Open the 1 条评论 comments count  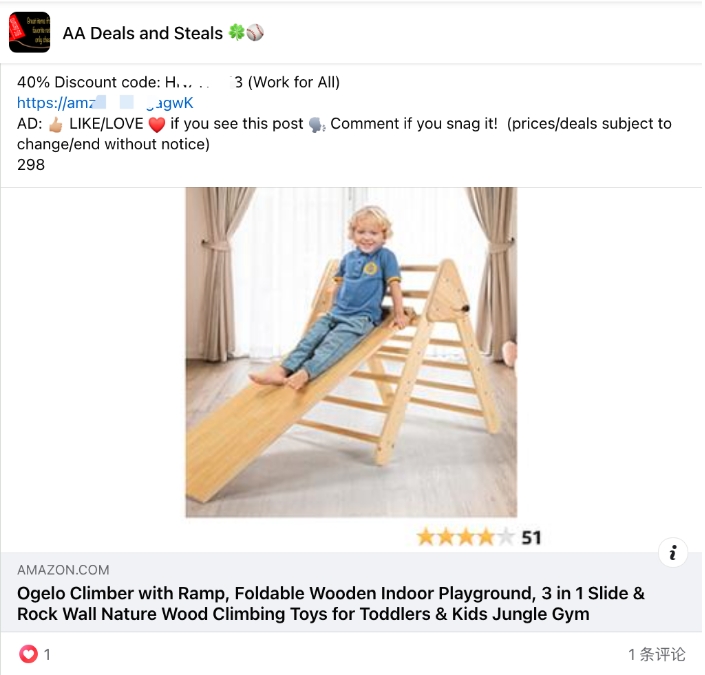[x=657, y=654]
